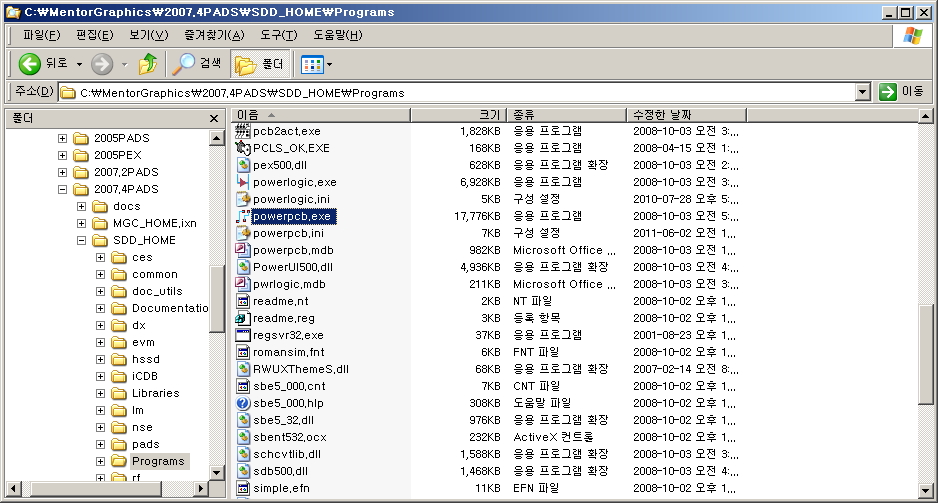Viewport: 938px width, 503px height.
Task: Click the folder tree left scroll arrow
Action: [x=13, y=489]
